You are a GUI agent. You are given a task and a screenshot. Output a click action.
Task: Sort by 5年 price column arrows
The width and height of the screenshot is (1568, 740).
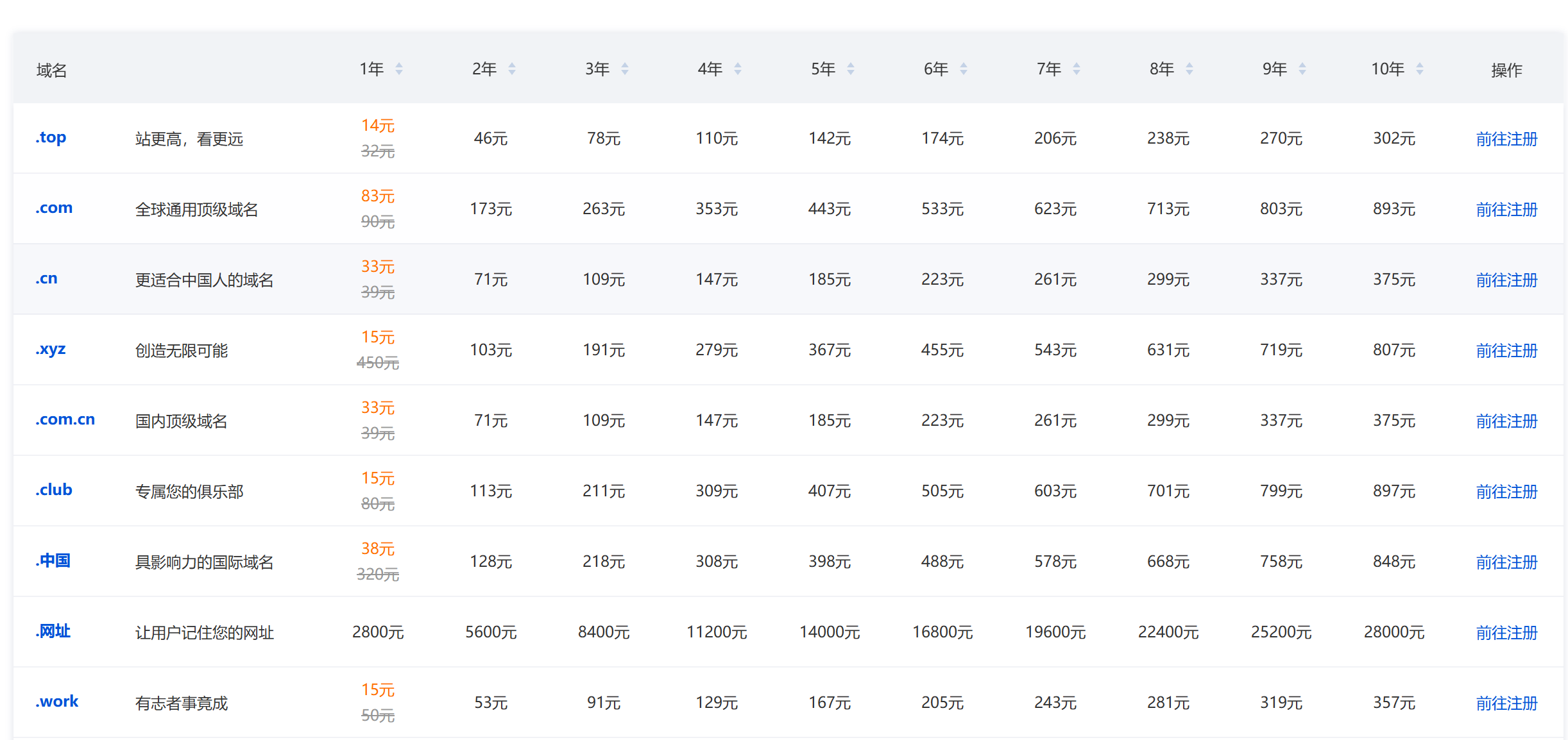click(851, 69)
